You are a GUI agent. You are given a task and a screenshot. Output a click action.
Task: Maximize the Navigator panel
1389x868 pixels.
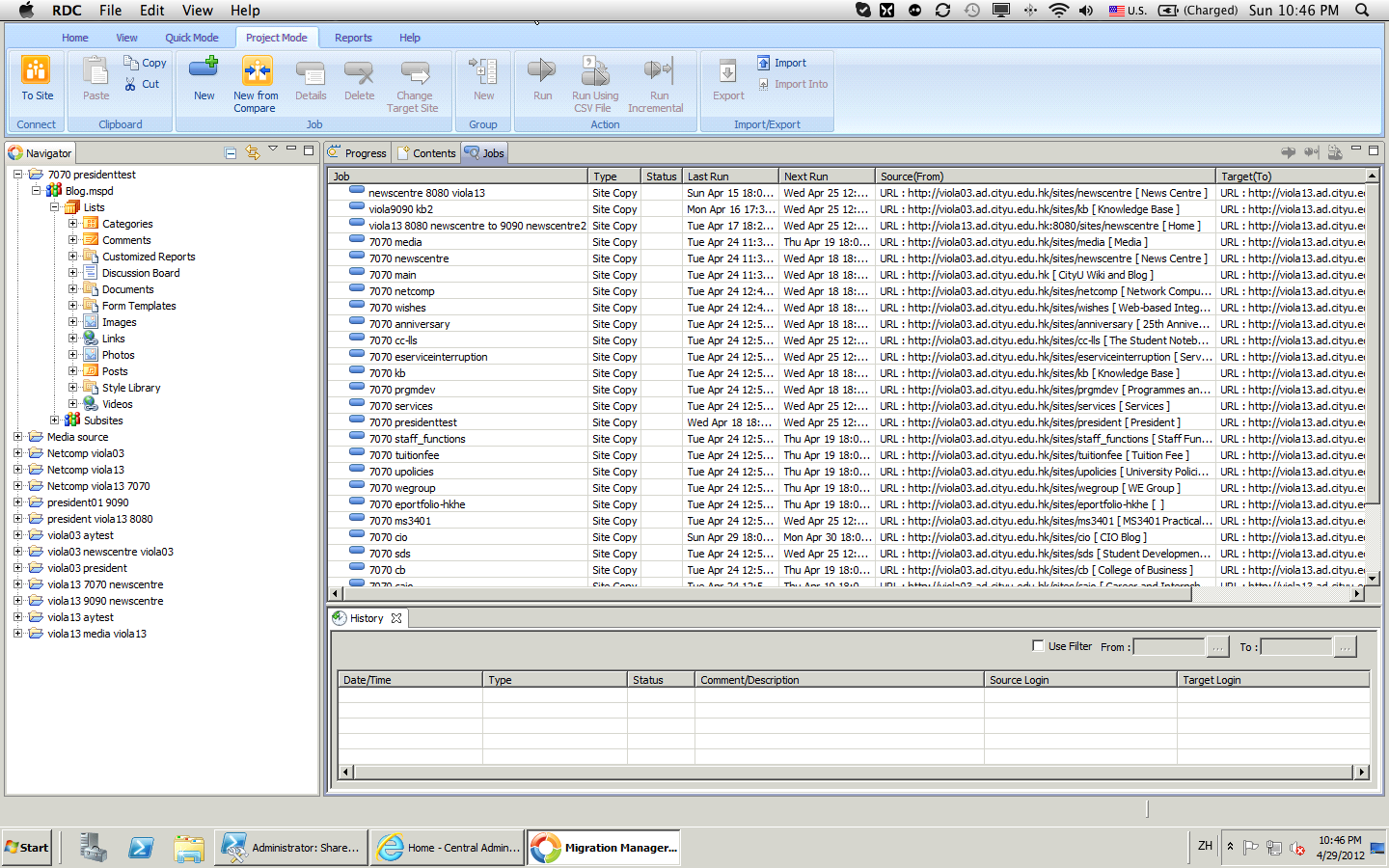pyautogui.click(x=309, y=150)
